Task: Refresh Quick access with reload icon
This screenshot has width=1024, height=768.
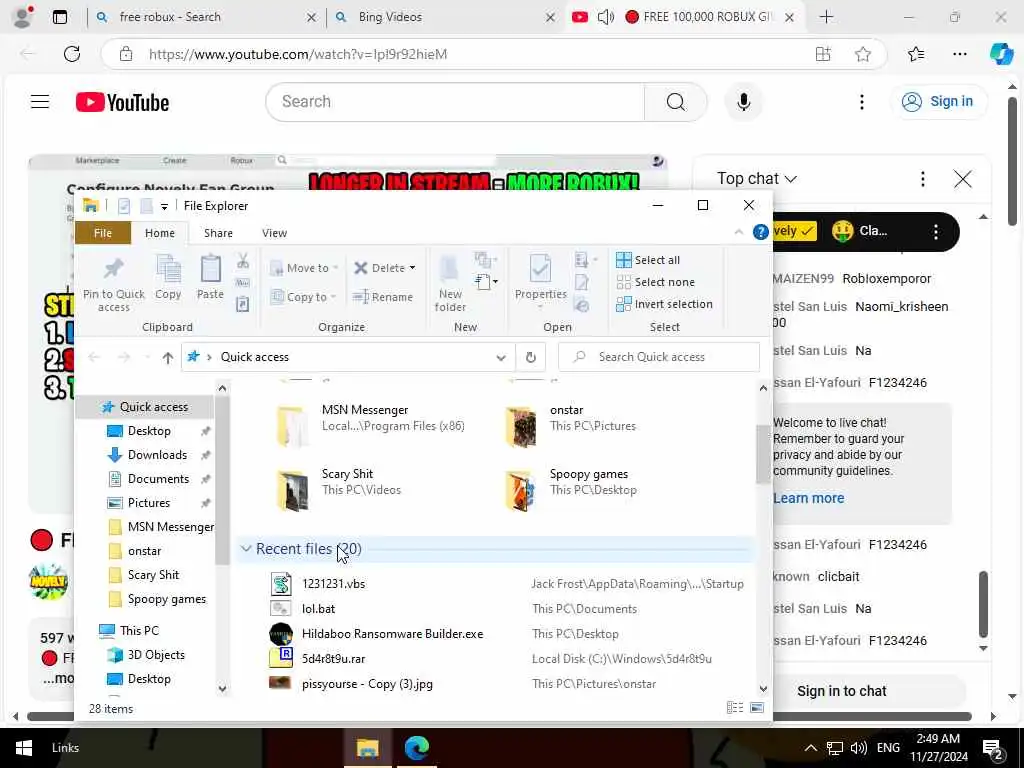Action: [531, 357]
